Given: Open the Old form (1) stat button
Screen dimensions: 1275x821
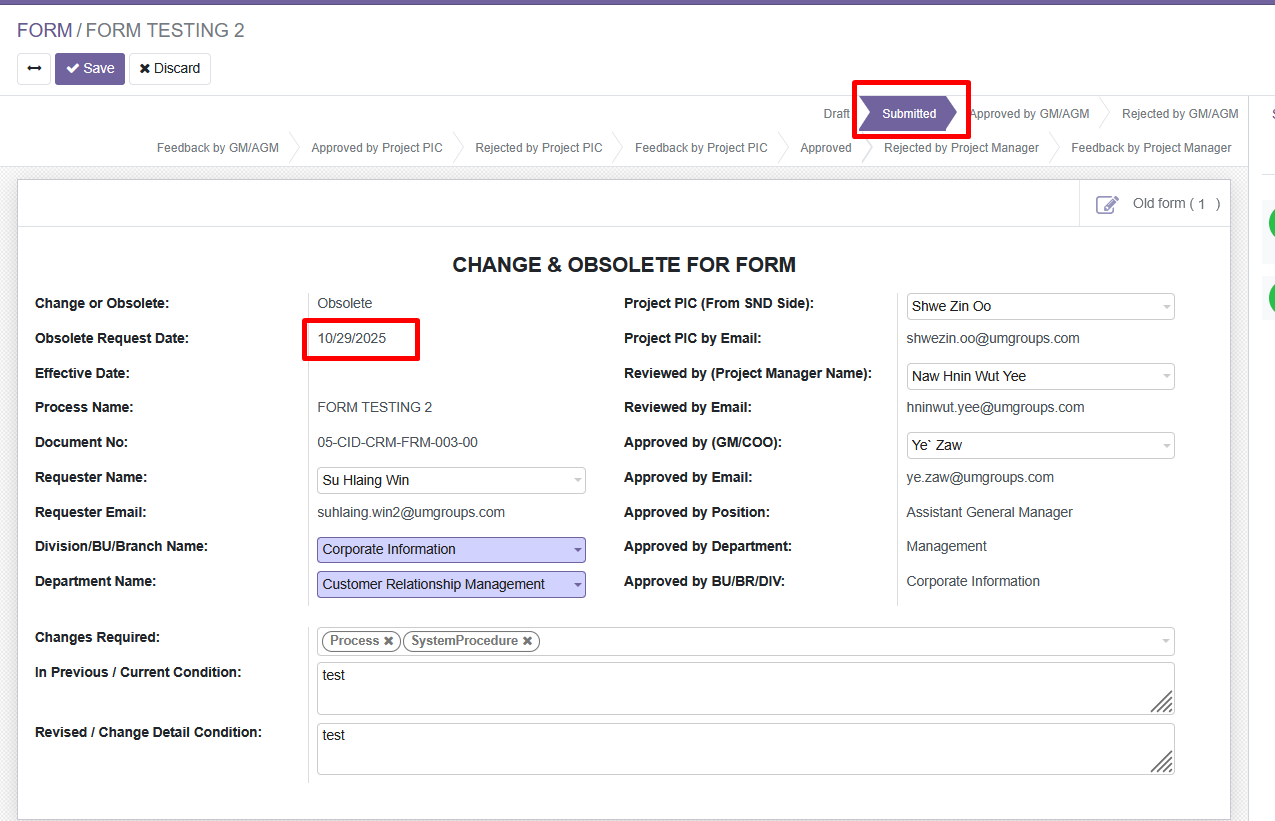Looking at the screenshot, I should click(x=1155, y=204).
